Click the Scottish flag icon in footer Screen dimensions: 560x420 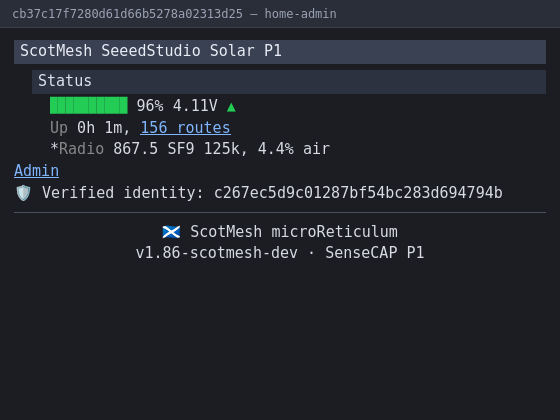171,232
